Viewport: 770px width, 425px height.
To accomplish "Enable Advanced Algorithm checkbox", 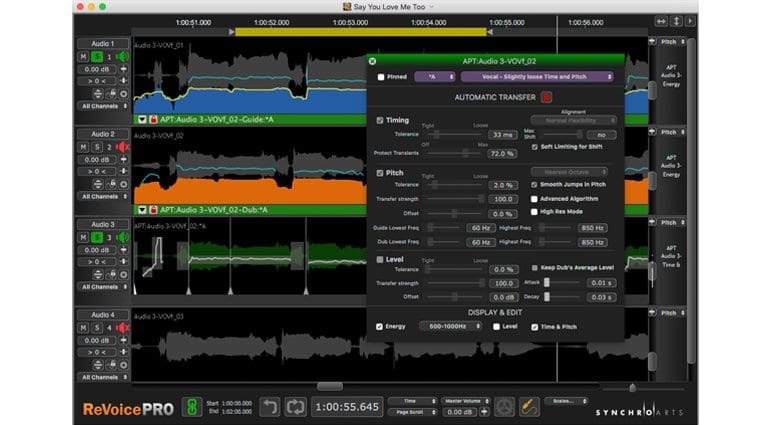I will coord(534,199).
